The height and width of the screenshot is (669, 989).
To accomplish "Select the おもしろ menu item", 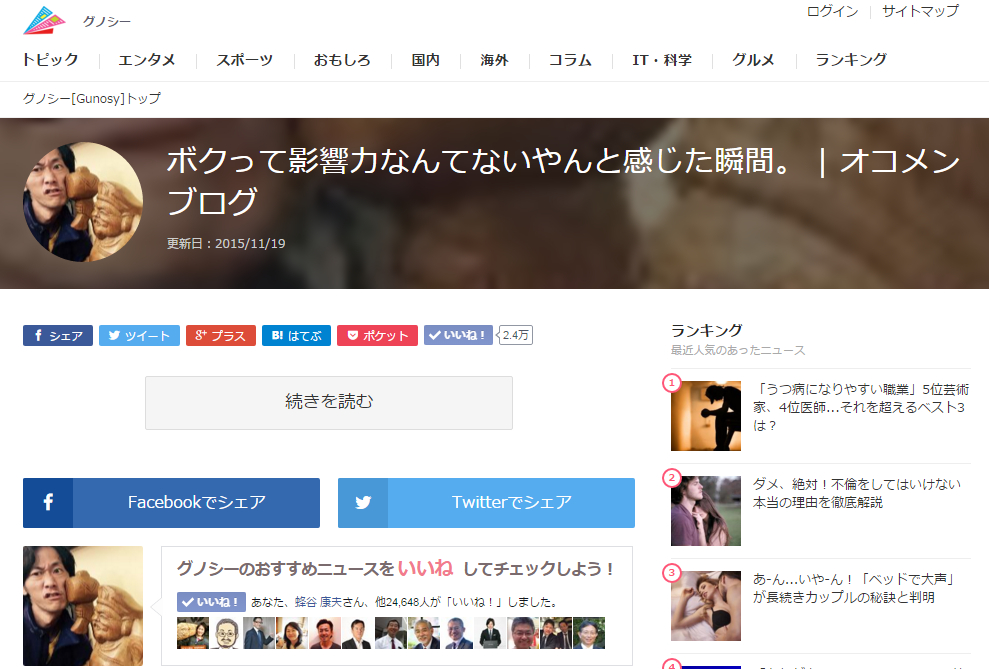I will [342, 60].
